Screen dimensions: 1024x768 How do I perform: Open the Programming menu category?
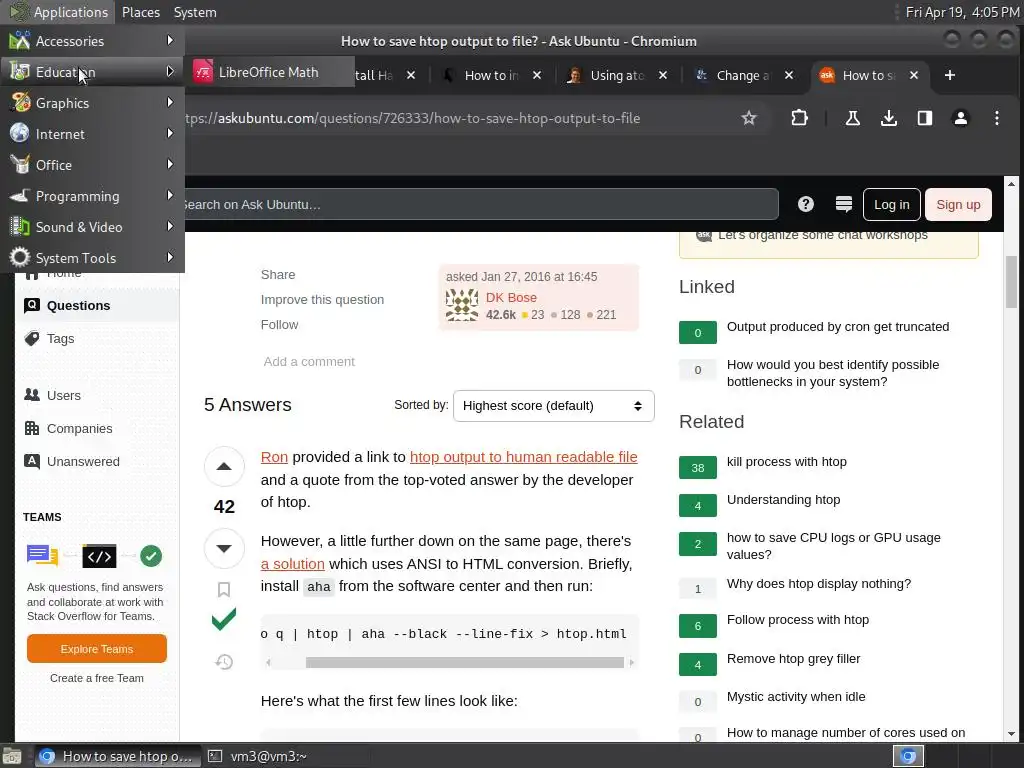[x=92, y=196]
